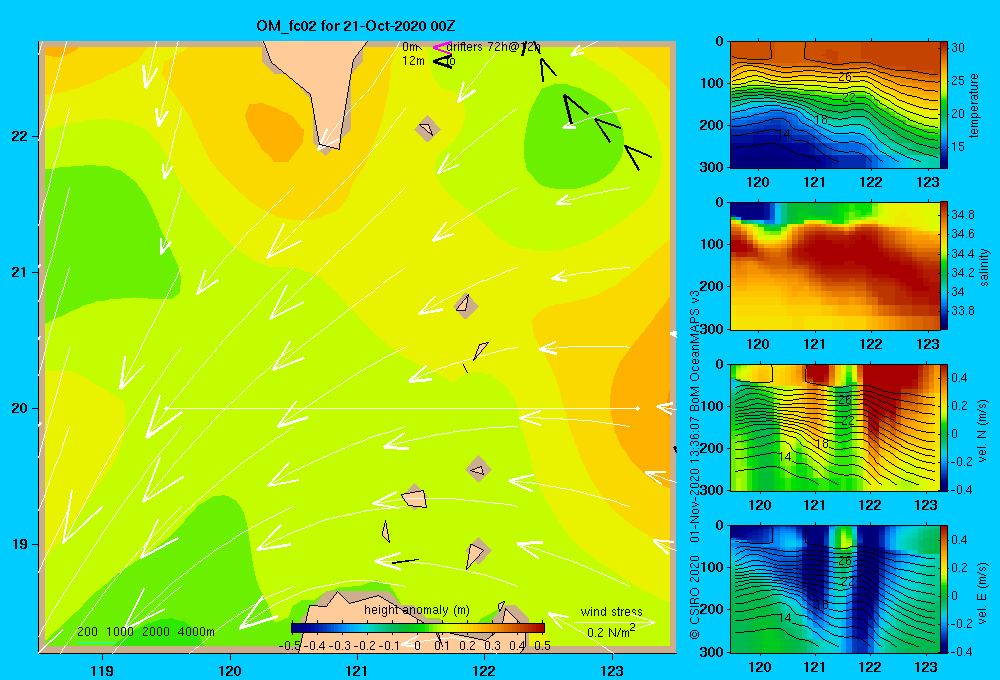Image resolution: width=1000 pixels, height=680 pixels.
Task: Click longitude label 119 on main map
Action: pyautogui.click(x=102, y=670)
